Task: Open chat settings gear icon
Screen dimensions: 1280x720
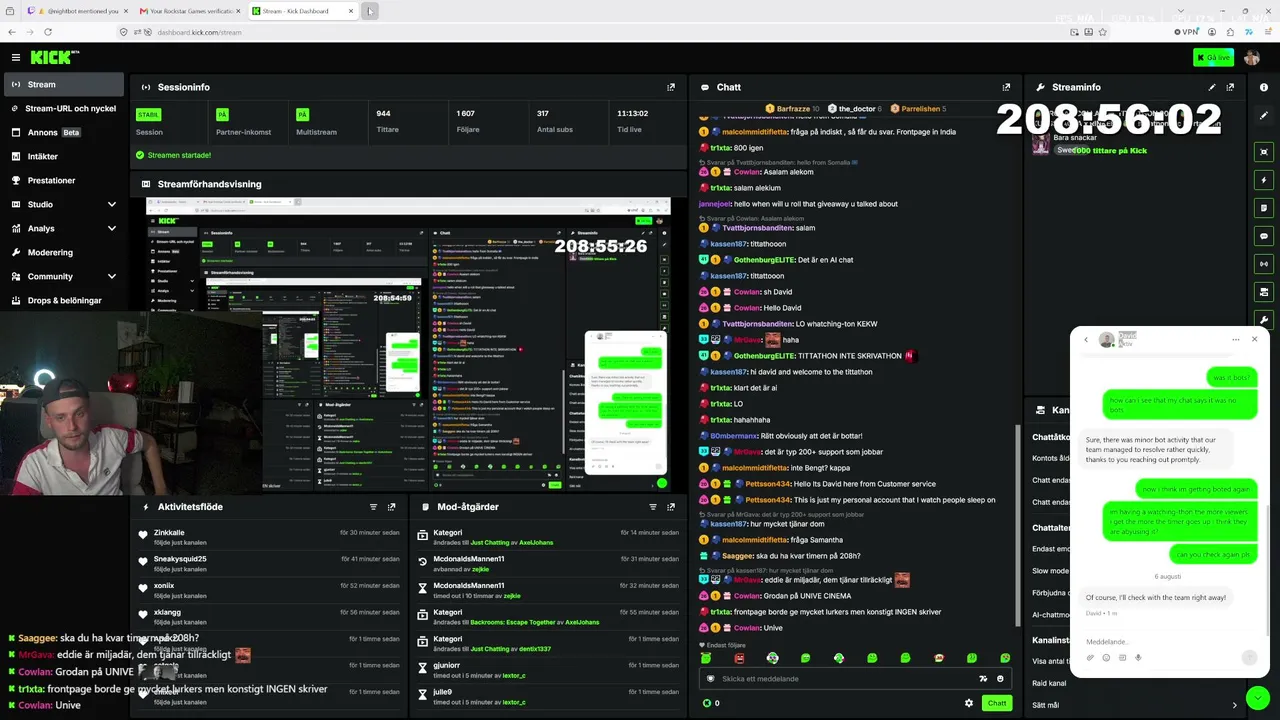Action: tap(968, 703)
